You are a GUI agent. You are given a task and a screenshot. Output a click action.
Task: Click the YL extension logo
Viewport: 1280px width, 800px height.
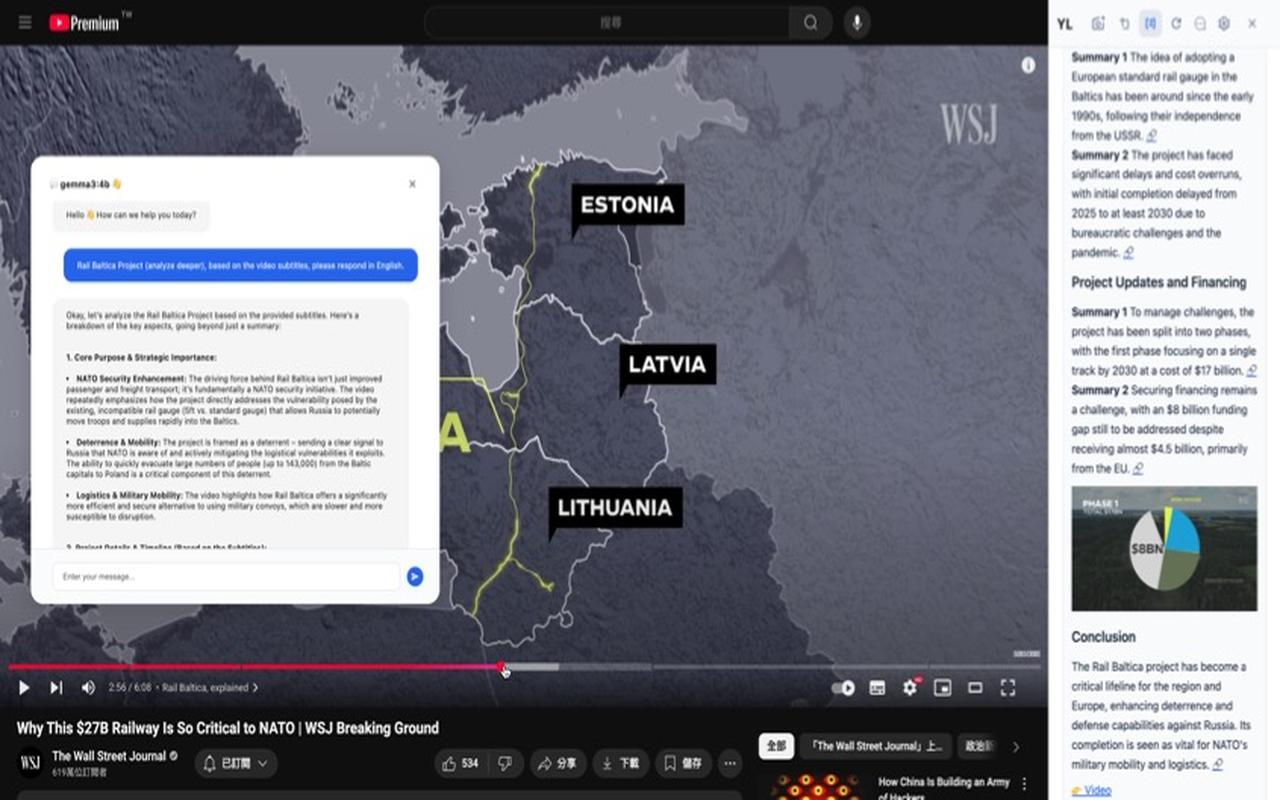[1065, 24]
